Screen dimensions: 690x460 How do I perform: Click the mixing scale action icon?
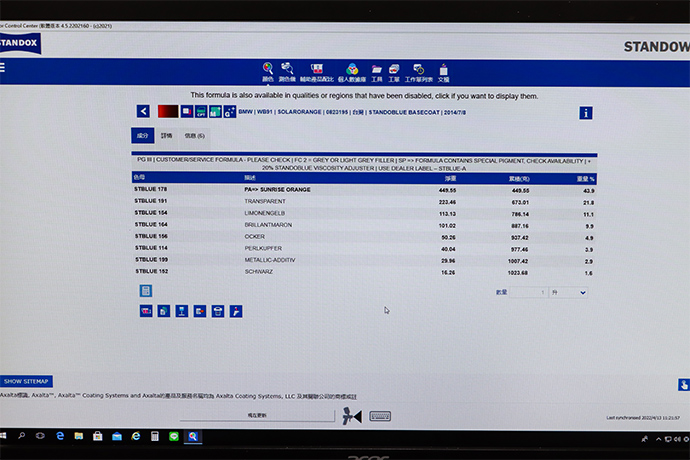(x=182, y=311)
